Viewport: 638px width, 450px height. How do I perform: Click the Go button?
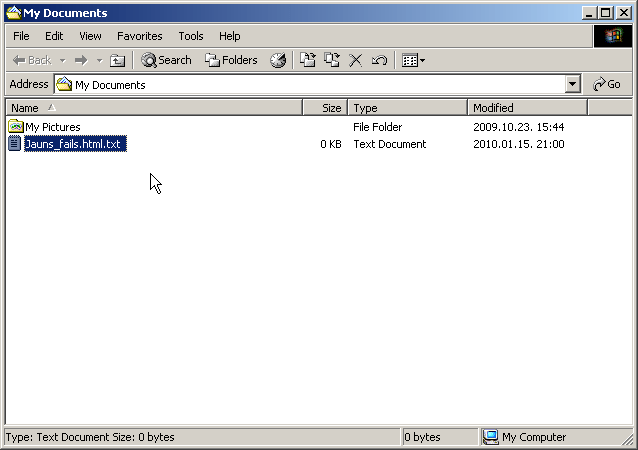(607, 85)
